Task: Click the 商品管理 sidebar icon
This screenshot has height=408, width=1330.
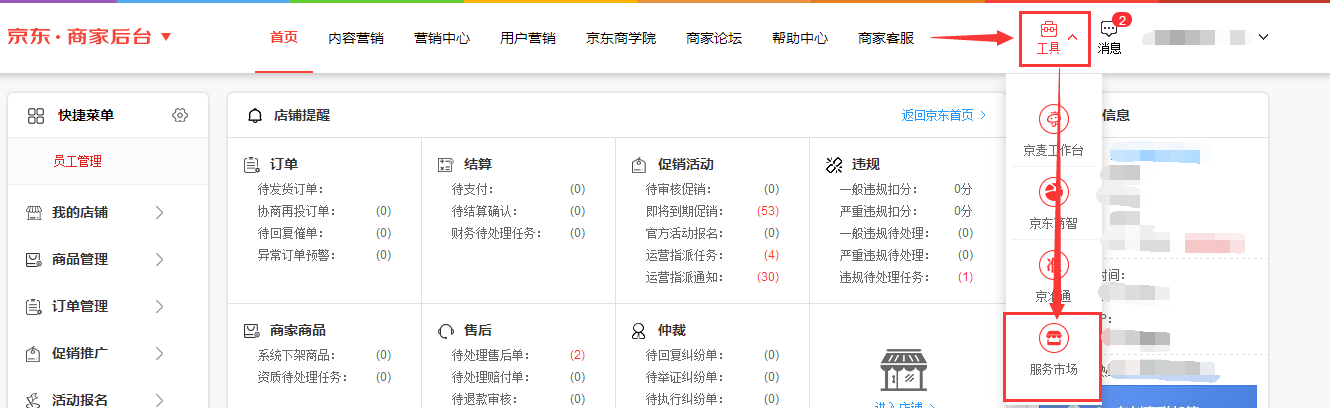Action: click(x=33, y=259)
